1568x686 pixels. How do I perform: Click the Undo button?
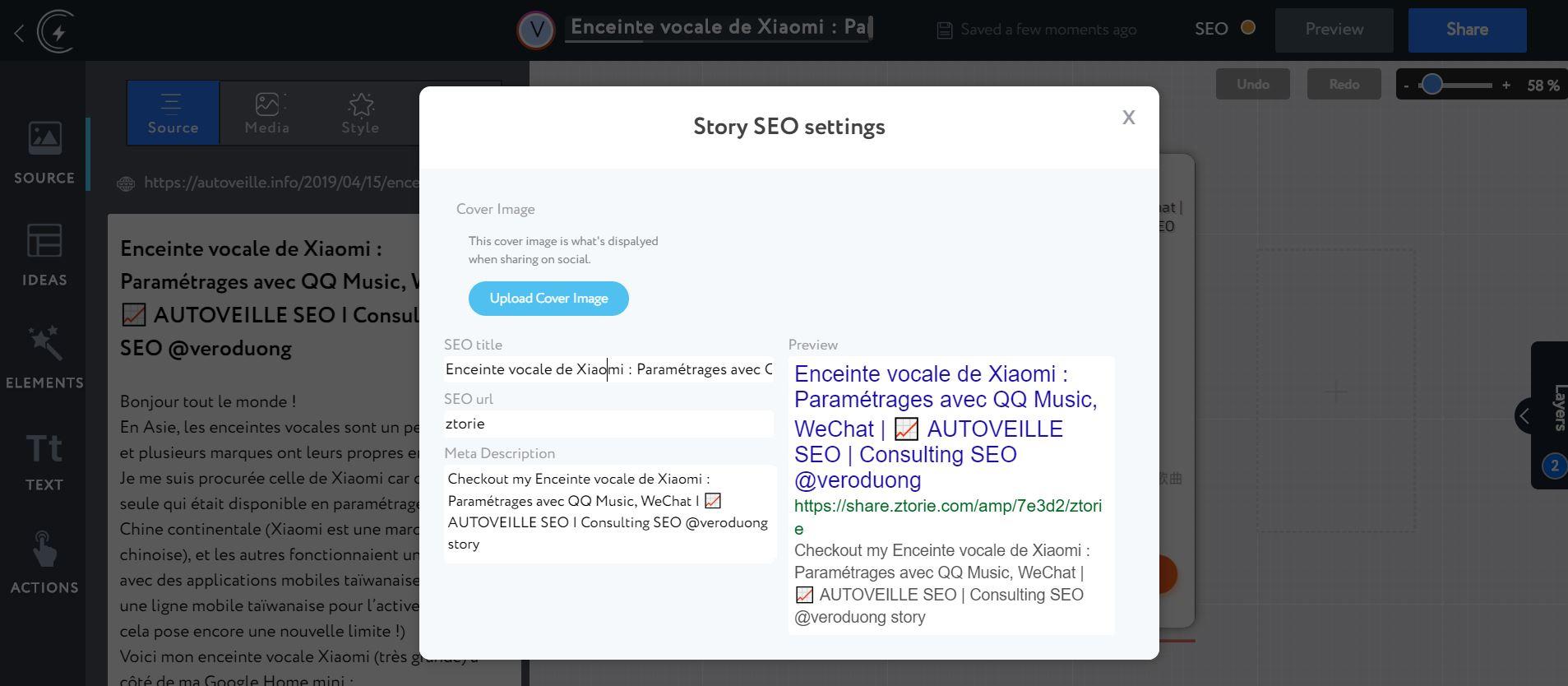coord(1252,85)
